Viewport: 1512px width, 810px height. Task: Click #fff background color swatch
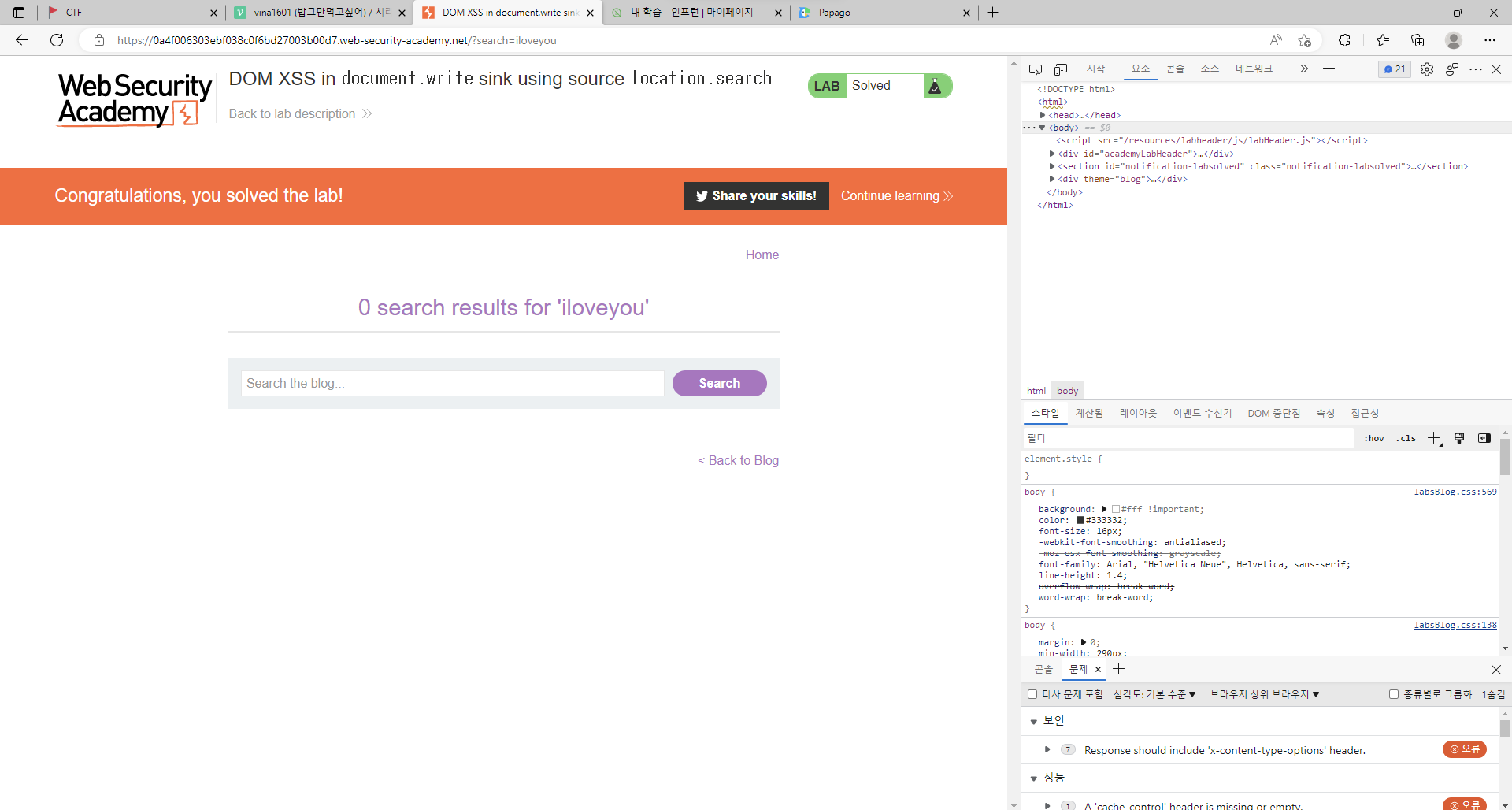tap(1116, 509)
